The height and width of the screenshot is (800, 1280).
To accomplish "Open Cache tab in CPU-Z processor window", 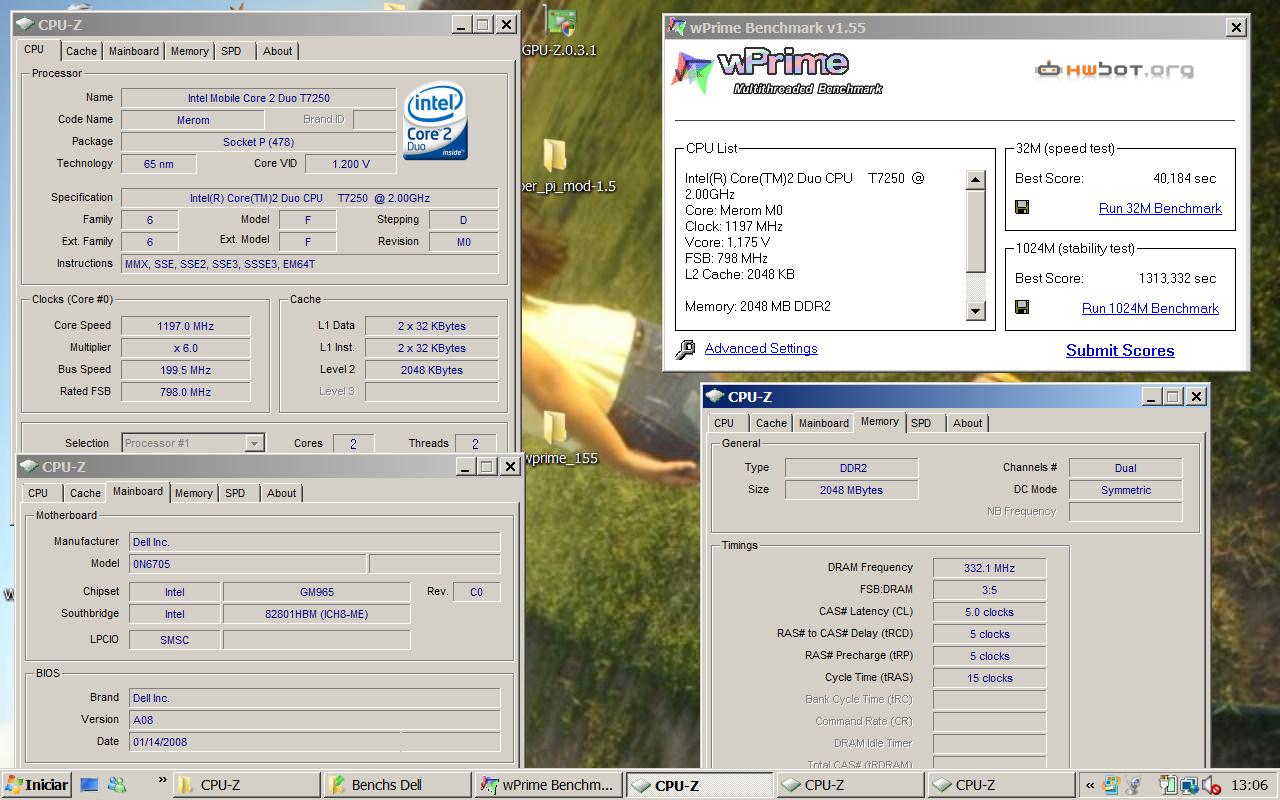I will click(82, 51).
